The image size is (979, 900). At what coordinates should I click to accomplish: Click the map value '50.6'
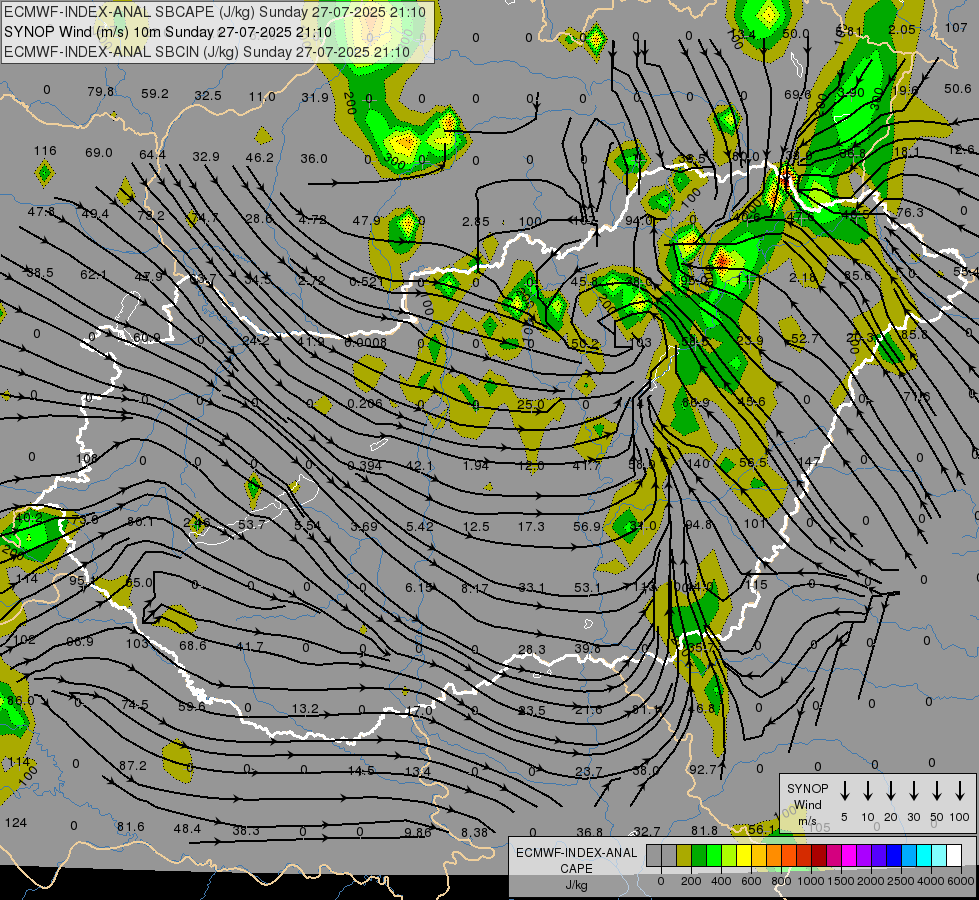point(958,89)
